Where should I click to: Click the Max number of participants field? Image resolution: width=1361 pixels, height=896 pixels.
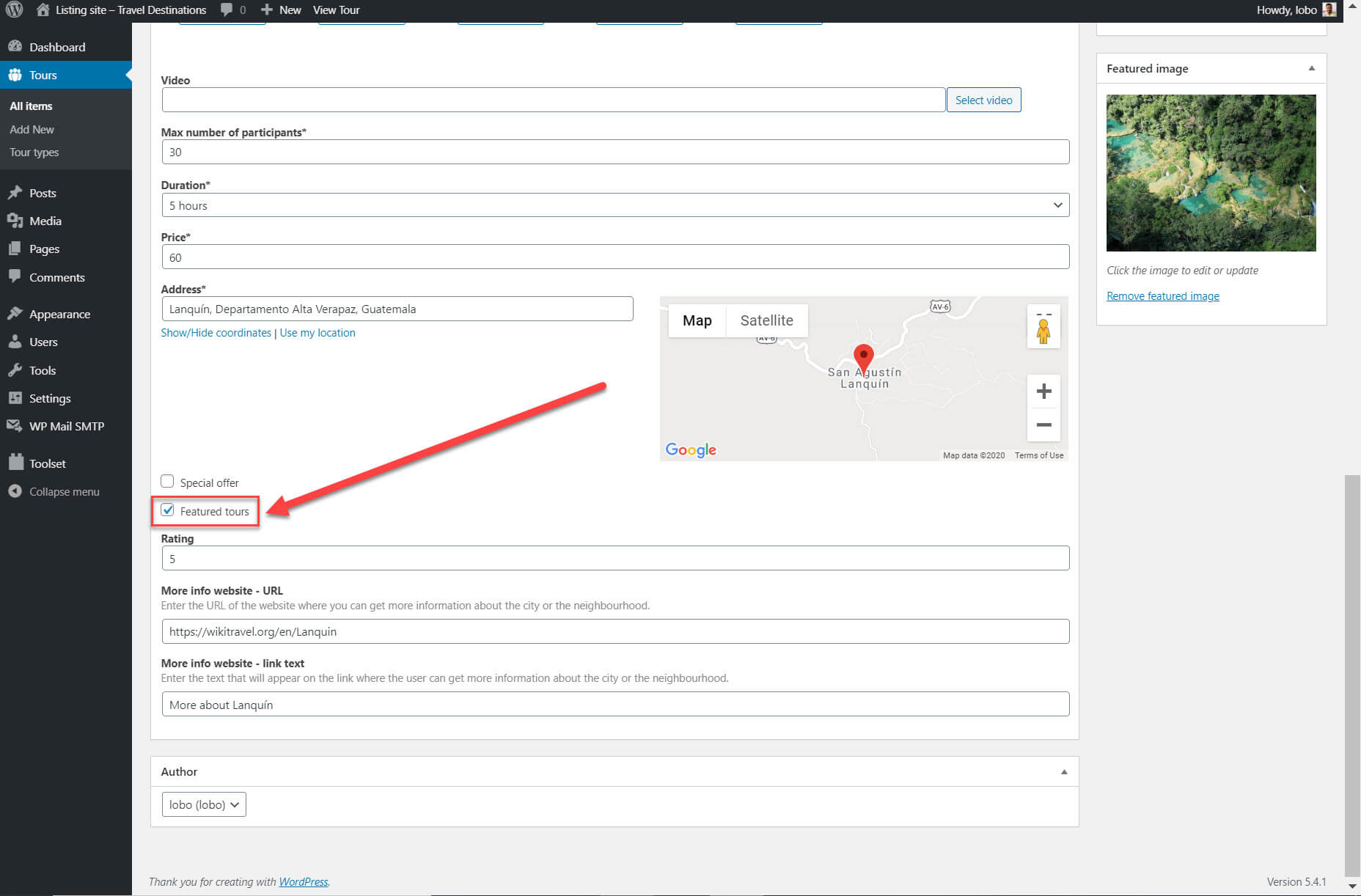[x=615, y=152]
